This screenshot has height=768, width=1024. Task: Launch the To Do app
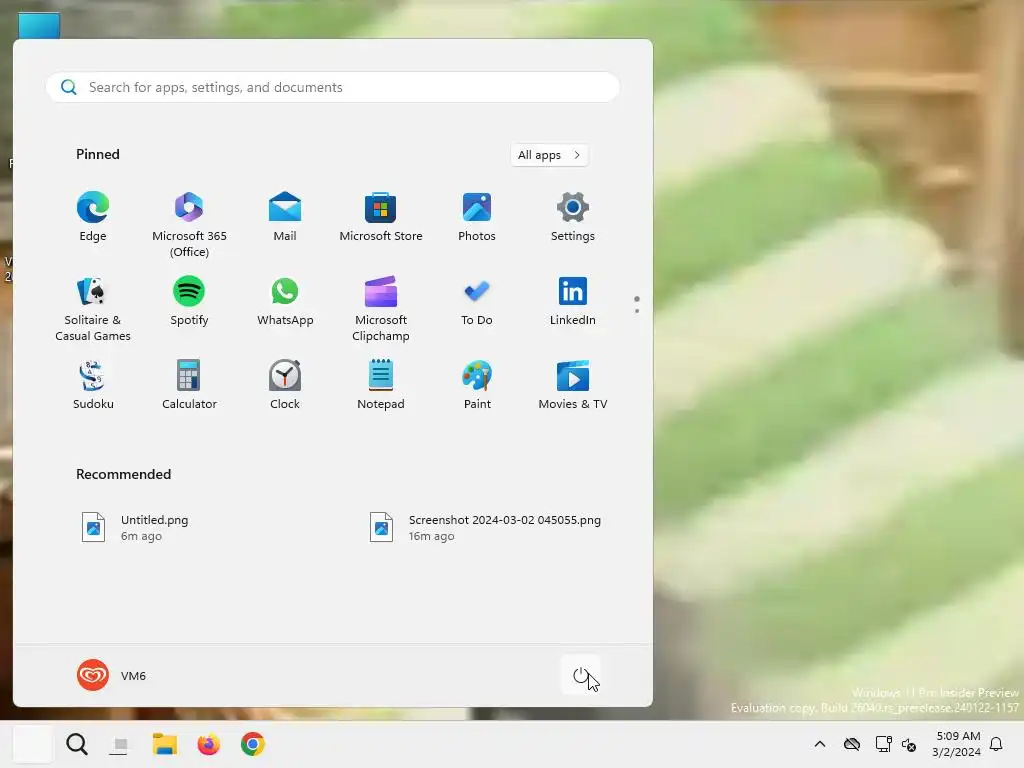477,302
